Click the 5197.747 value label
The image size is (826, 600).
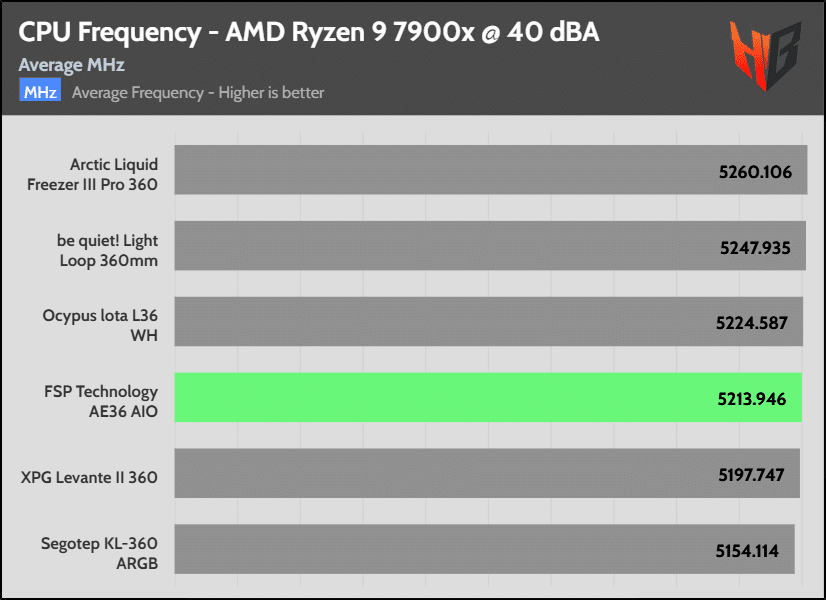click(x=751, y=475)
